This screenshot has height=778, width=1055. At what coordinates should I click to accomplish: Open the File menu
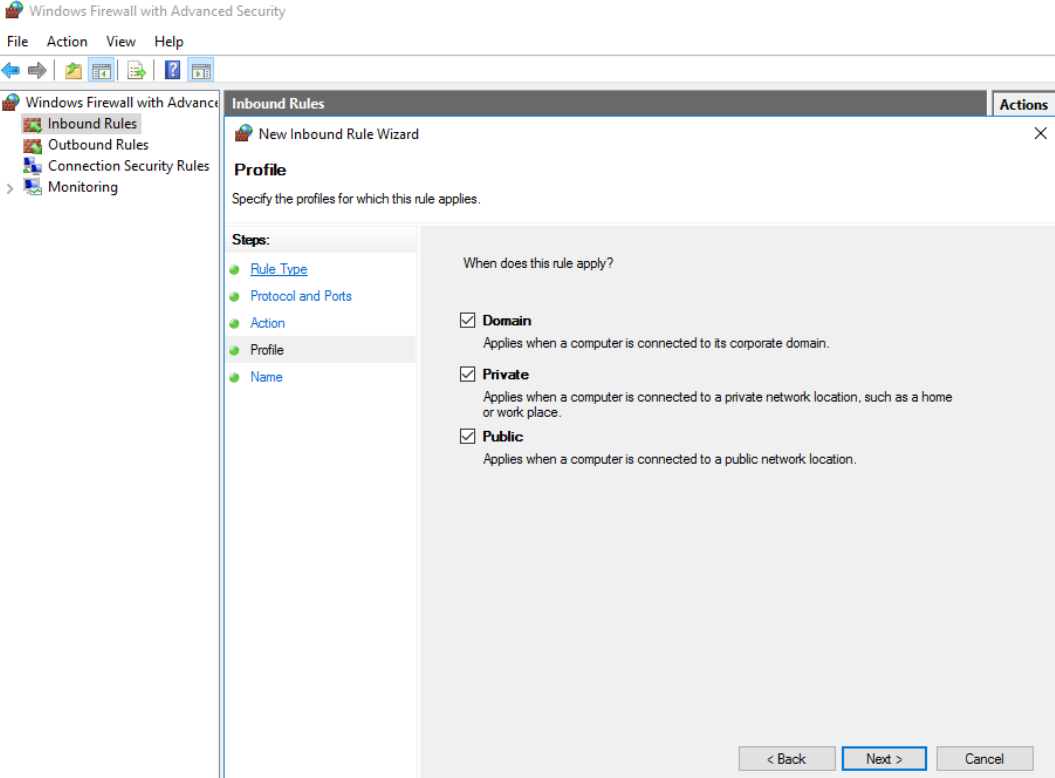(x=18, y=41)
